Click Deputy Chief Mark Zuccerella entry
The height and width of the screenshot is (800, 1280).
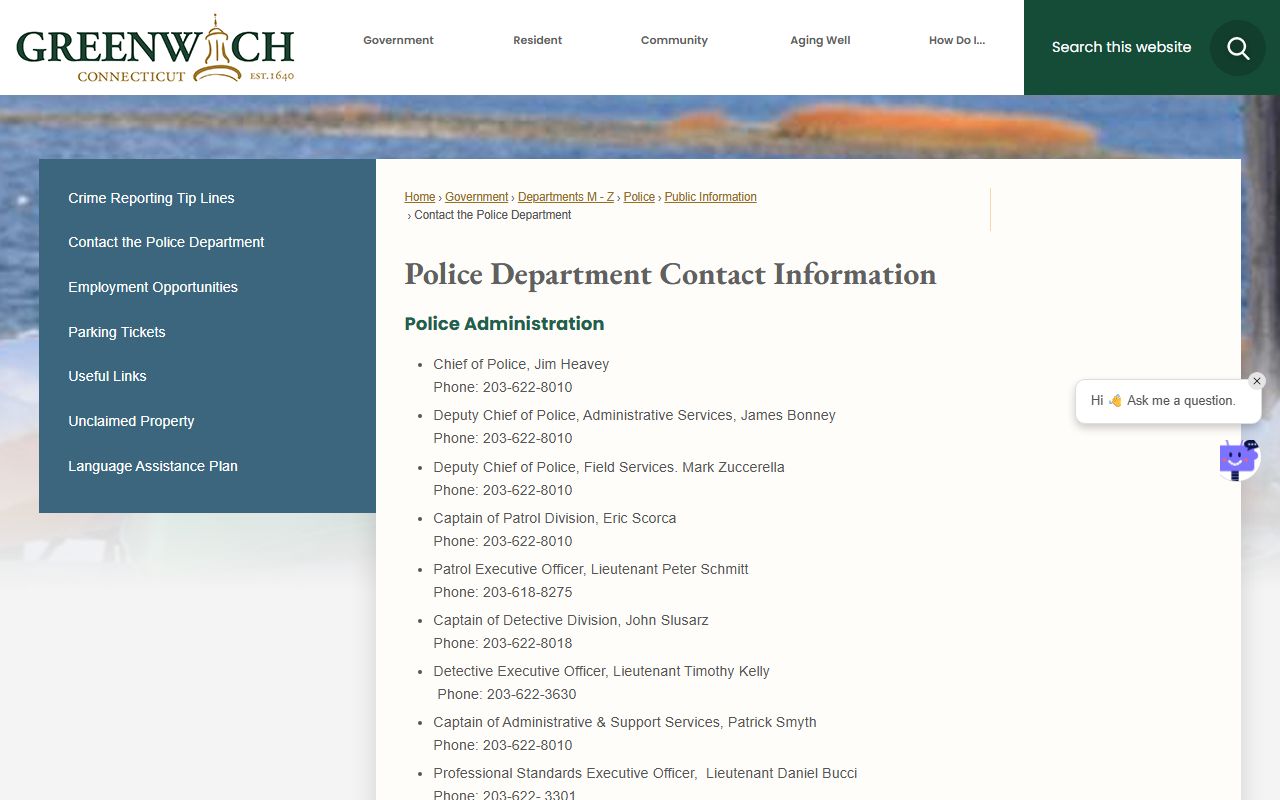[609, 467]
